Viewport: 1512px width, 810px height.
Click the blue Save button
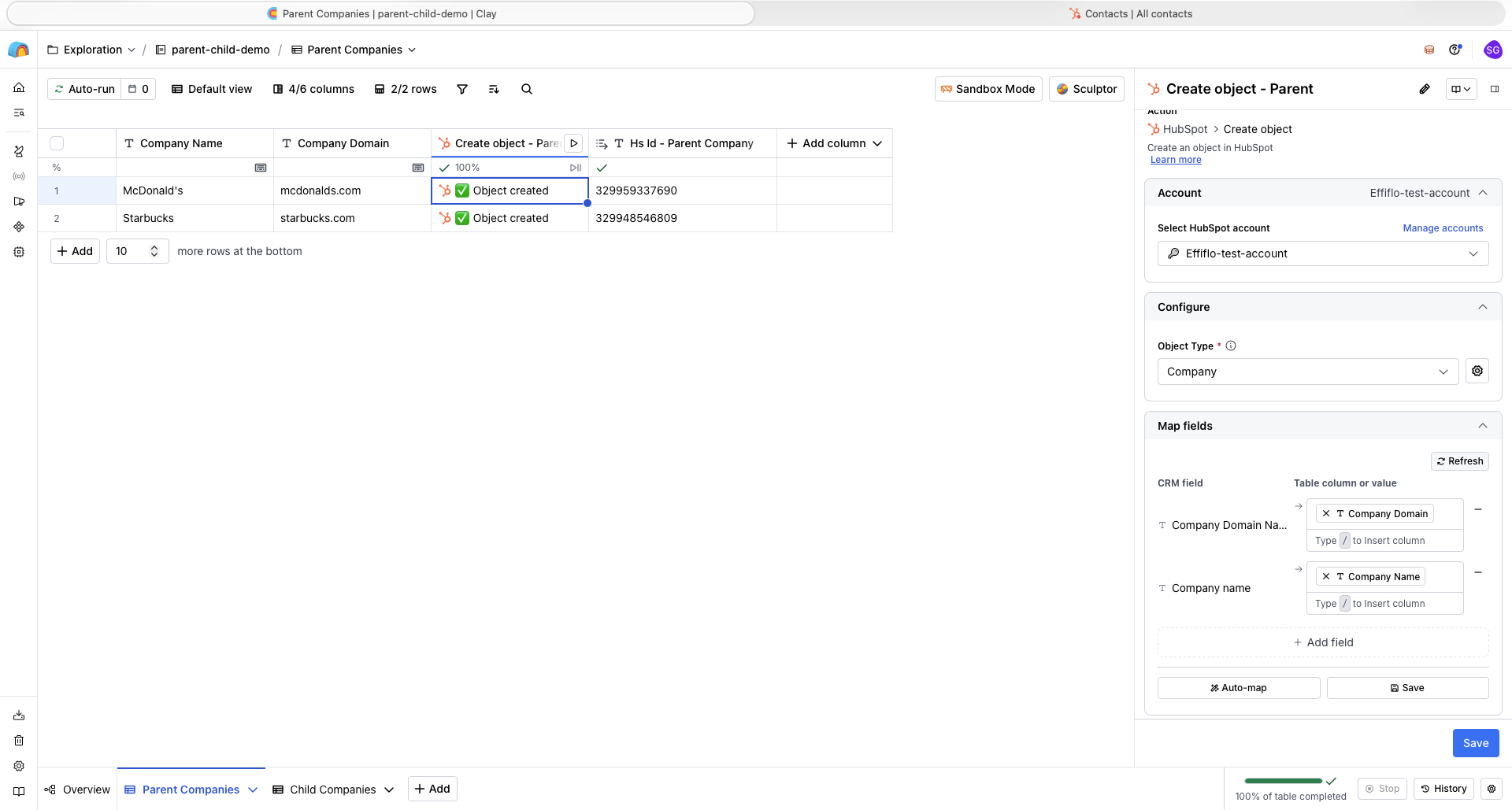click(1476, 743)
